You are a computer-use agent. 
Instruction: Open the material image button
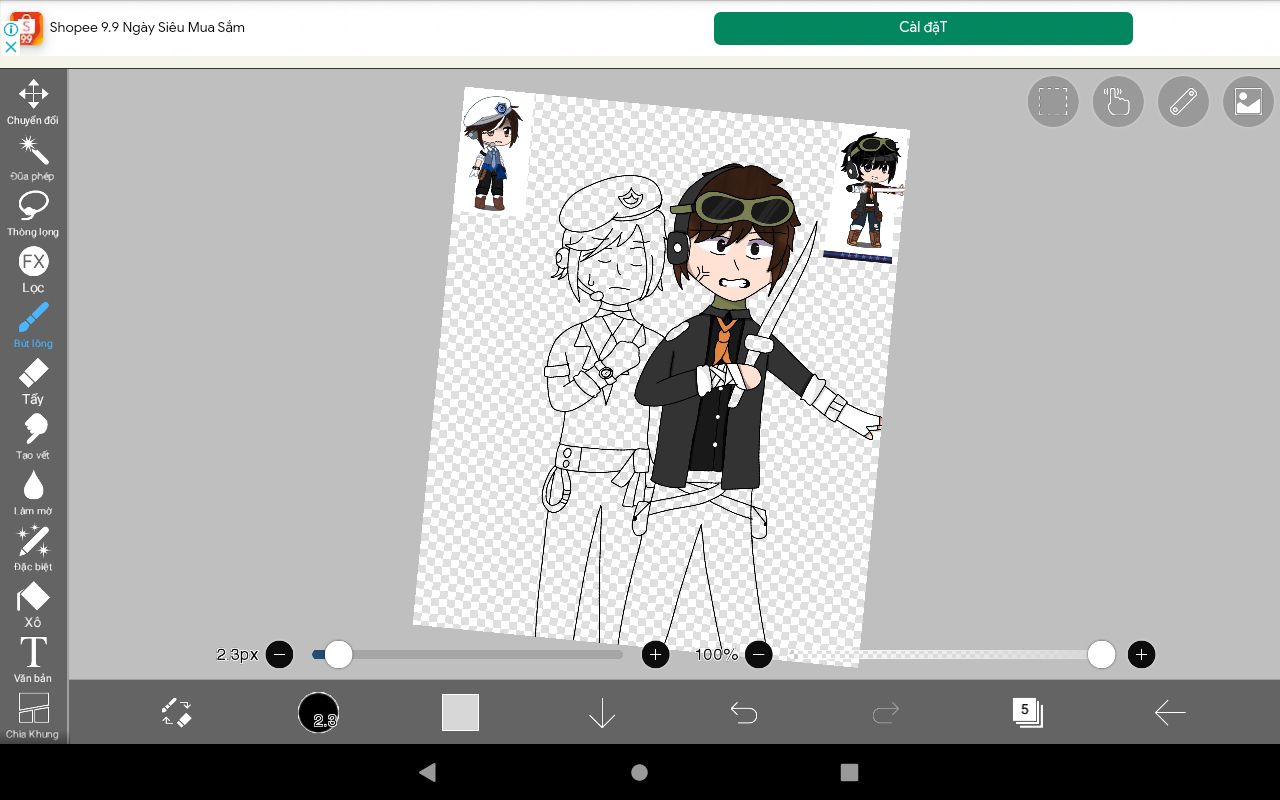(1248, 102)
